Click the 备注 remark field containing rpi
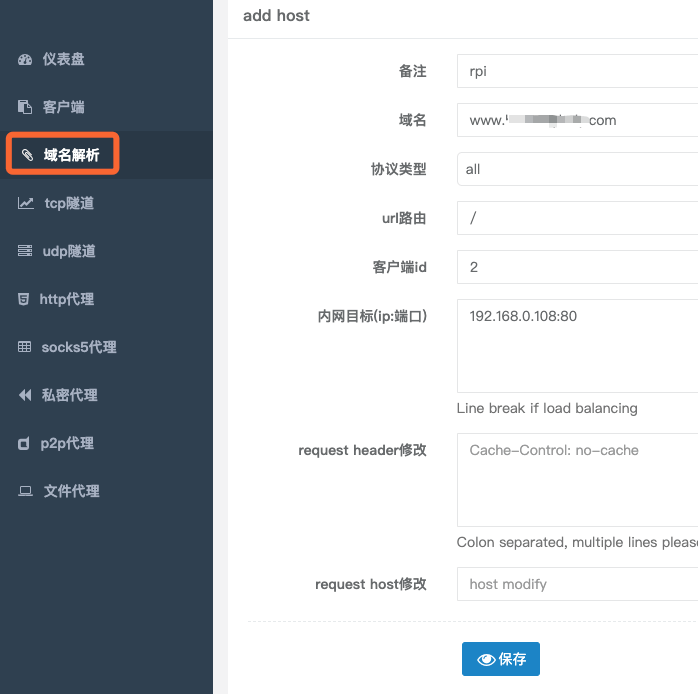 pos(577,72)
